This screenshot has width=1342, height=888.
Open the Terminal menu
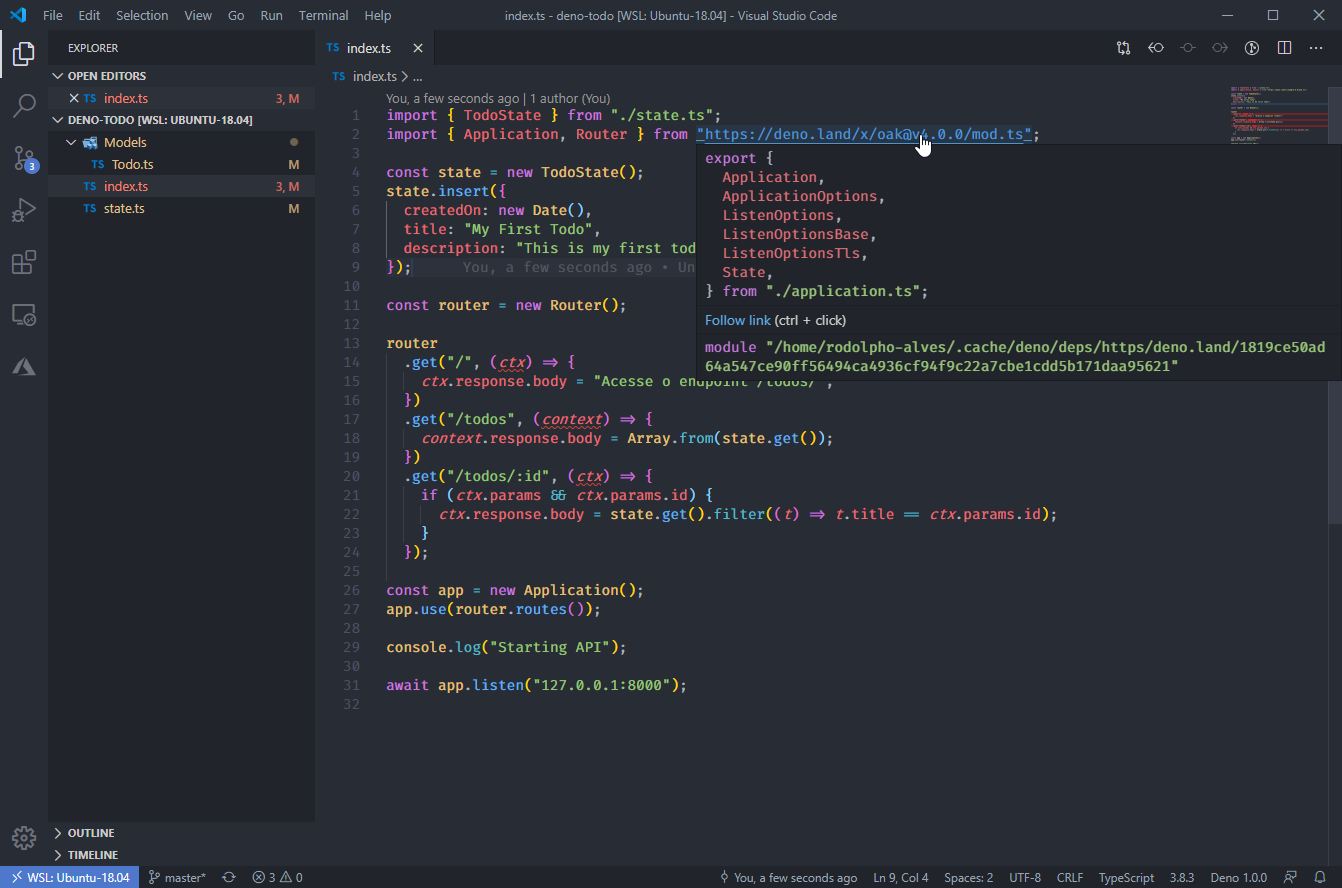click(x=324, y=15)
